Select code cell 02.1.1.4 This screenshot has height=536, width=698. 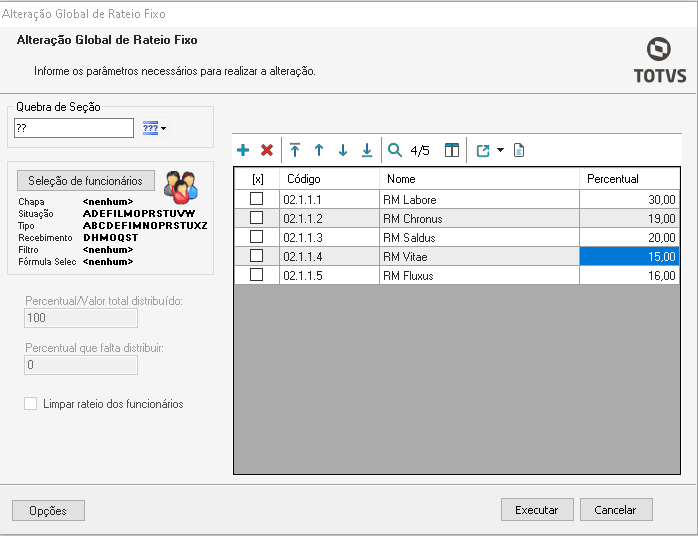(x=329, y=256)
